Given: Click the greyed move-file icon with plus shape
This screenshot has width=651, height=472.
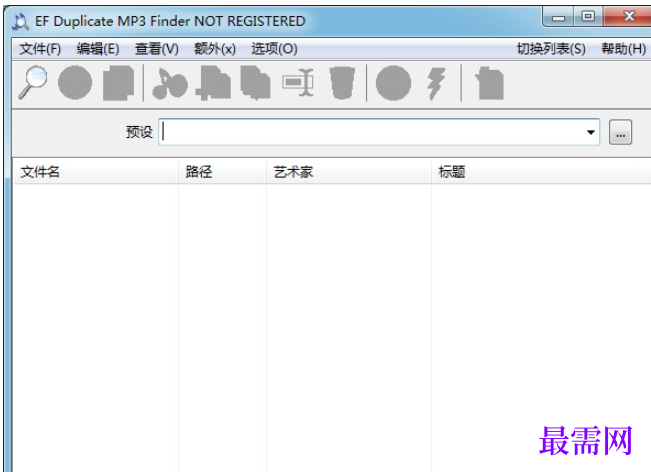Looking at the screenshot, I should 213,83.
